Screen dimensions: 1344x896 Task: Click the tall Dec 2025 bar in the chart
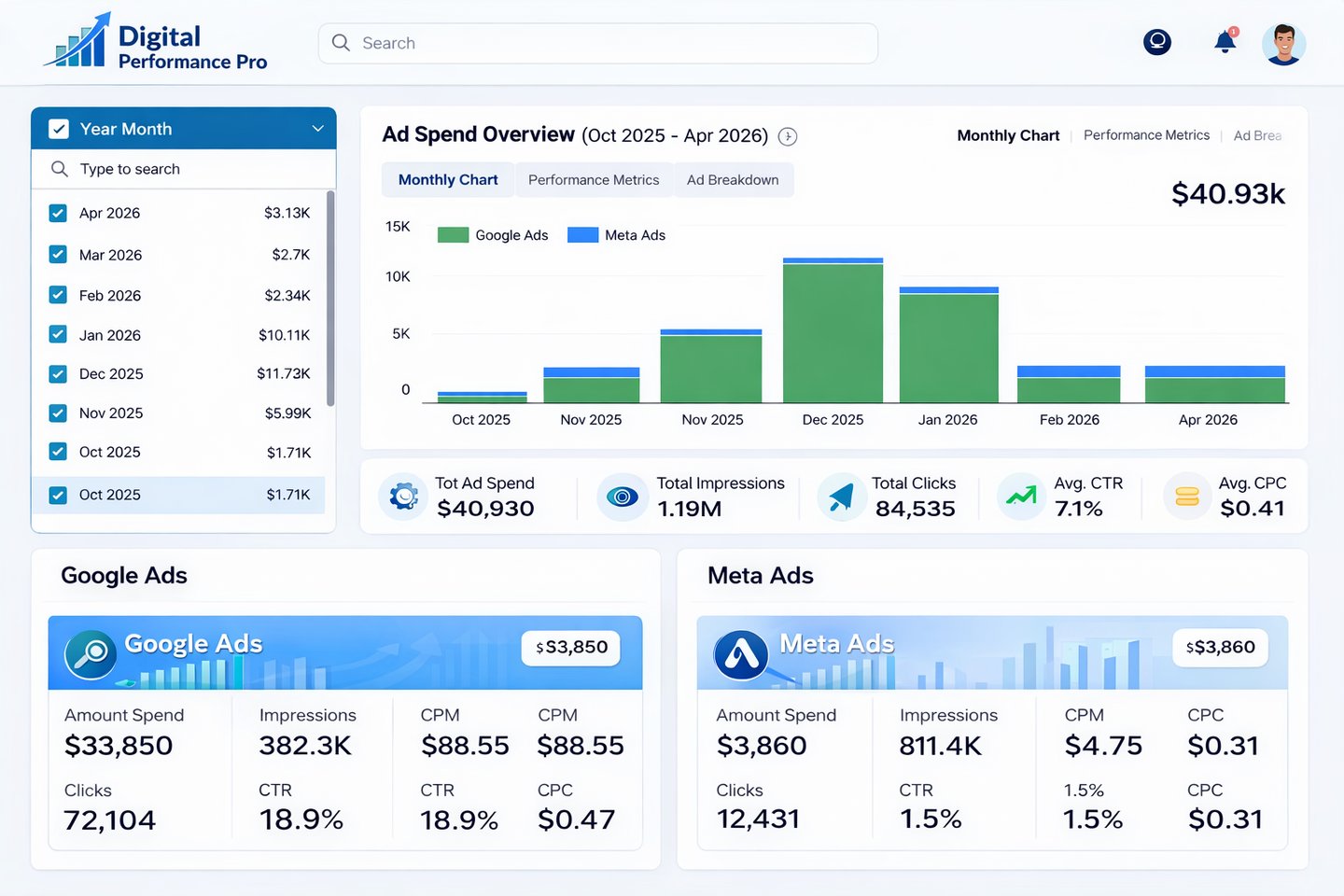pos(833,330)
